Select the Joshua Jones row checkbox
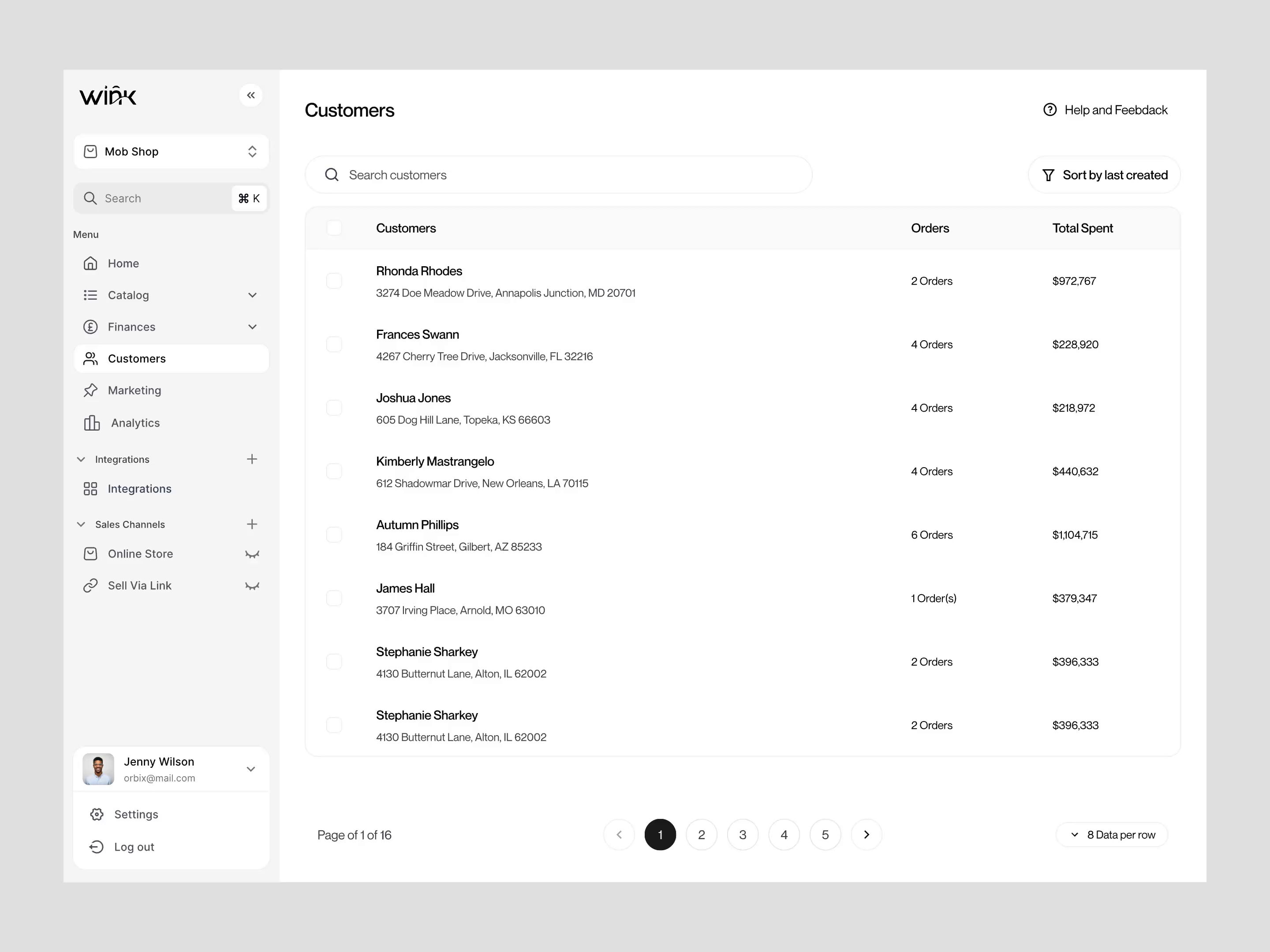The image size is (1270, 952). (x=334, y=408)
